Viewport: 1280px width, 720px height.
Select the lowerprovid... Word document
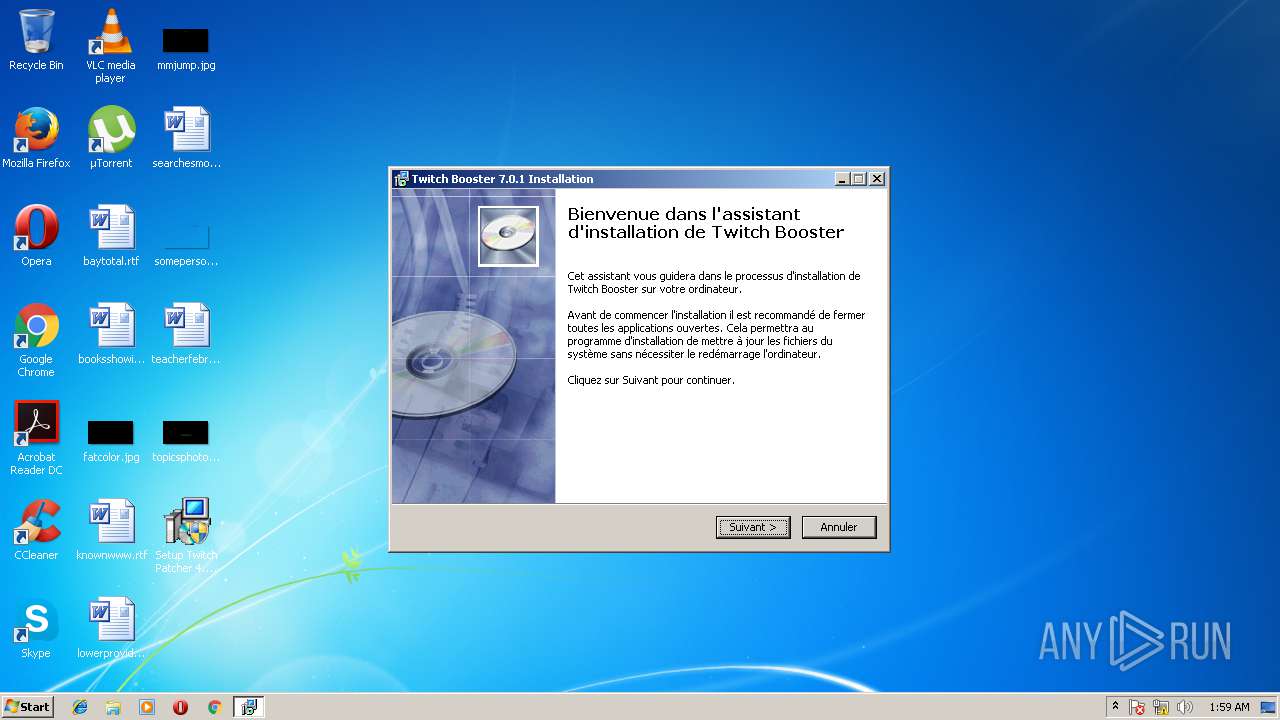click(x=111, y=628)
